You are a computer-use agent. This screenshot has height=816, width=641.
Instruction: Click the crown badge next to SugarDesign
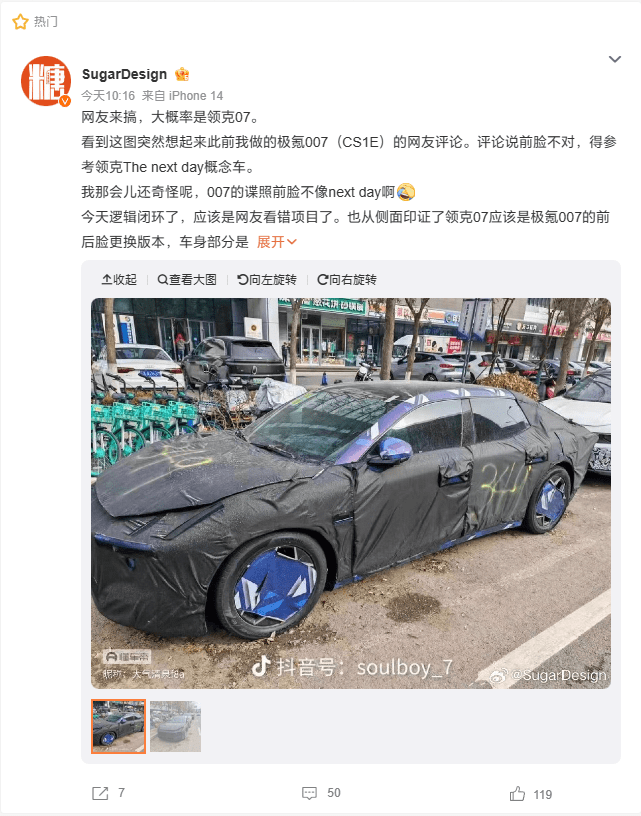182,74
